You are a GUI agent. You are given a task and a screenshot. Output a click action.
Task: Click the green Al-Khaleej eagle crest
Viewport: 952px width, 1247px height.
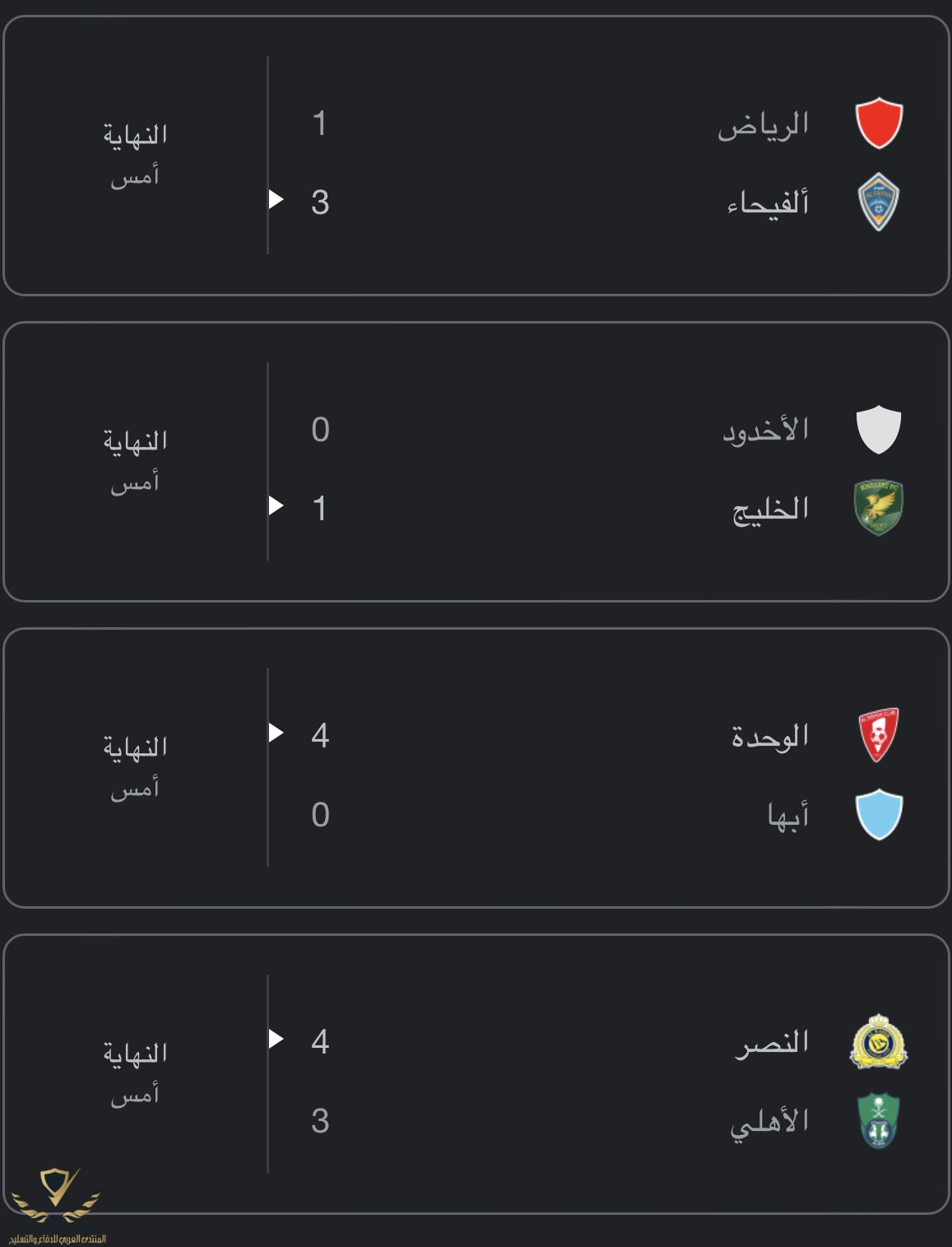(879, 508)
